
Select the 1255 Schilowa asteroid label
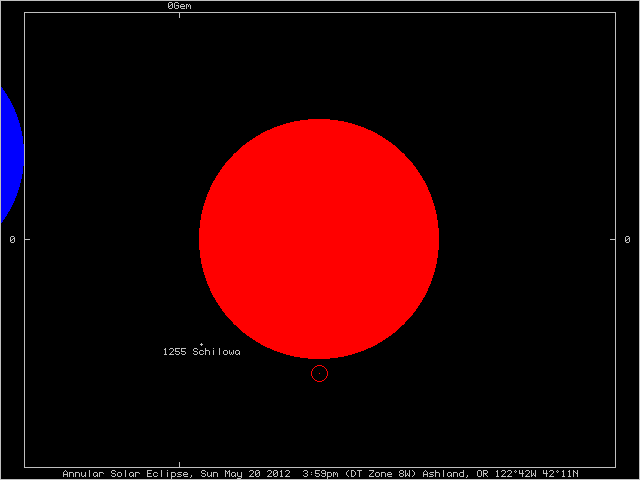coord(201,352)
